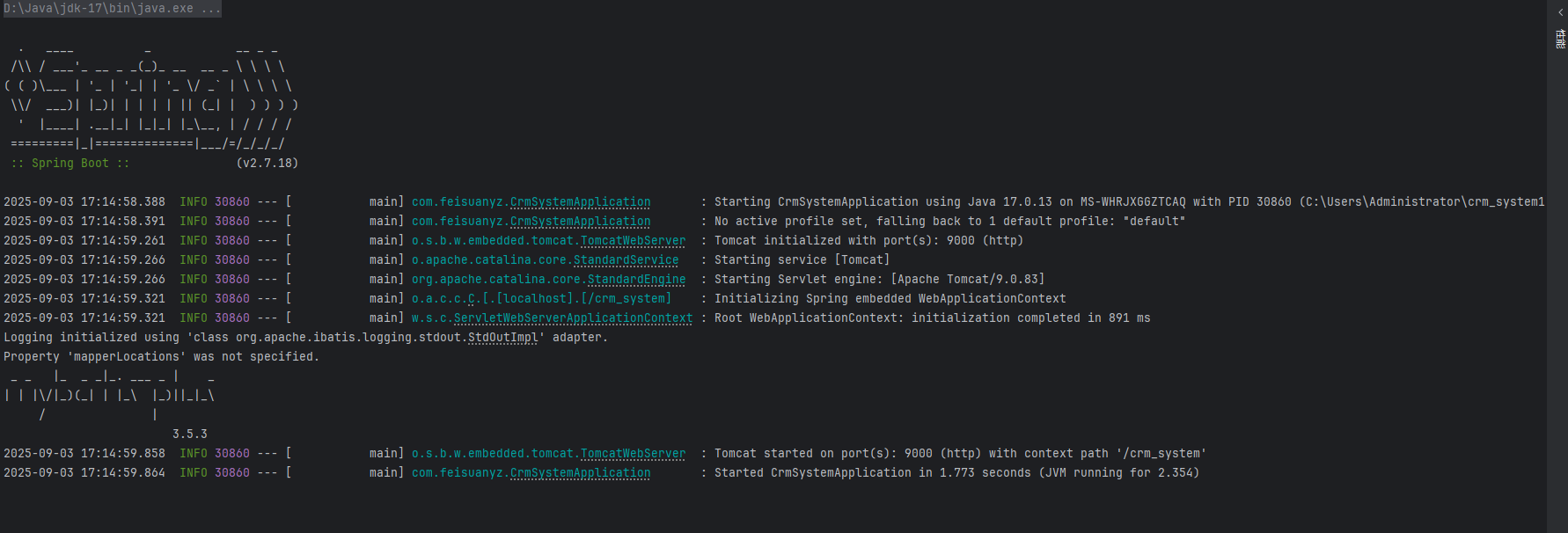This screenshot has height=533, width=1568.
Task: Open CrmSystemApplication link in the 'Starting CrmSystemApplication' line
Action: pos(580,202)
